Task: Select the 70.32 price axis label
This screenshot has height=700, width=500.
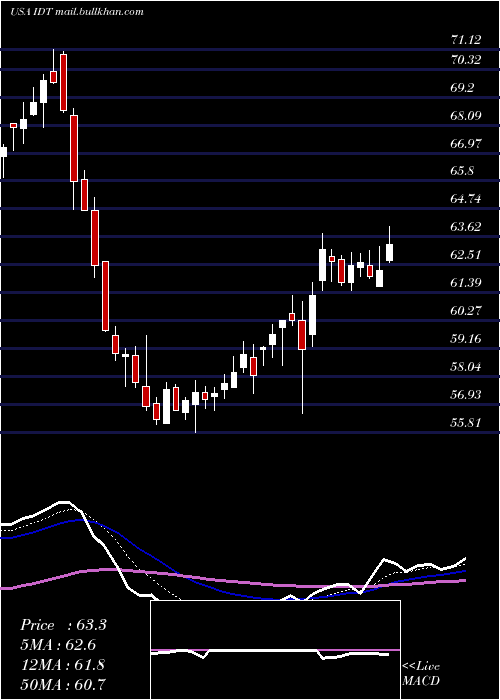Action: tap(466, 59)
